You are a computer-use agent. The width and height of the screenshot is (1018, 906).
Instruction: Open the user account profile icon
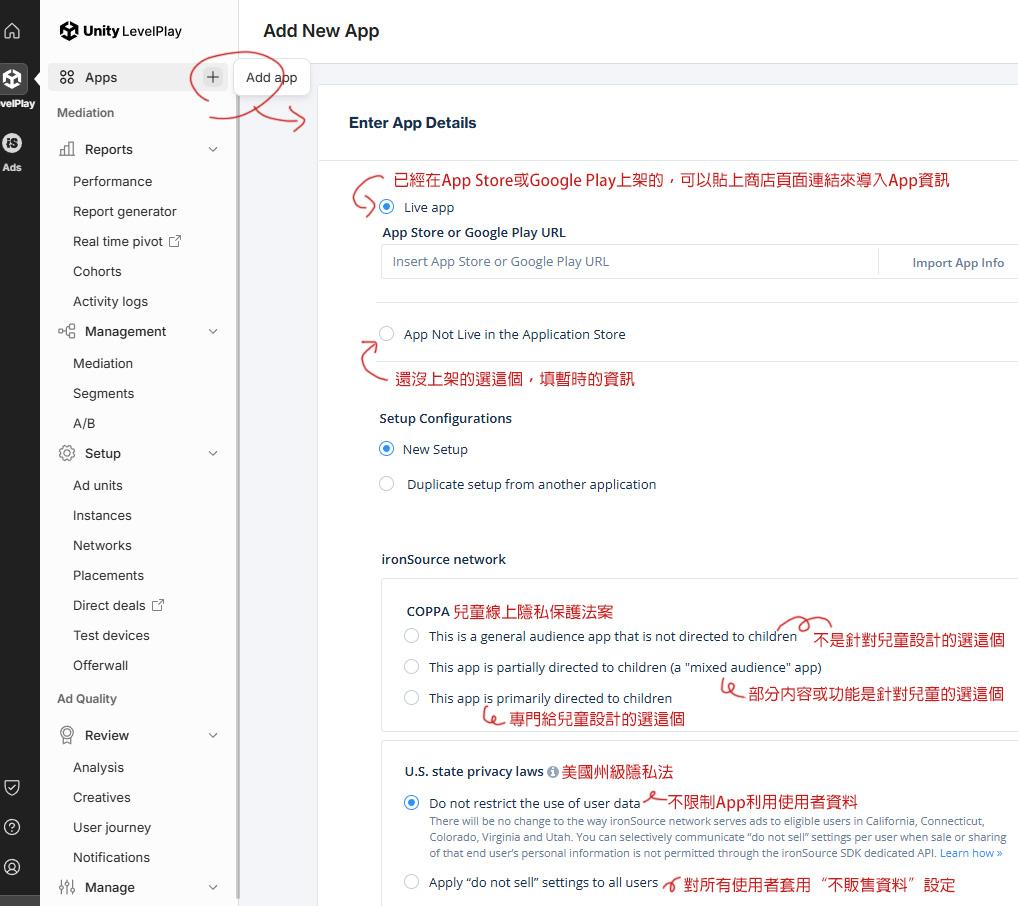point(14,866)
